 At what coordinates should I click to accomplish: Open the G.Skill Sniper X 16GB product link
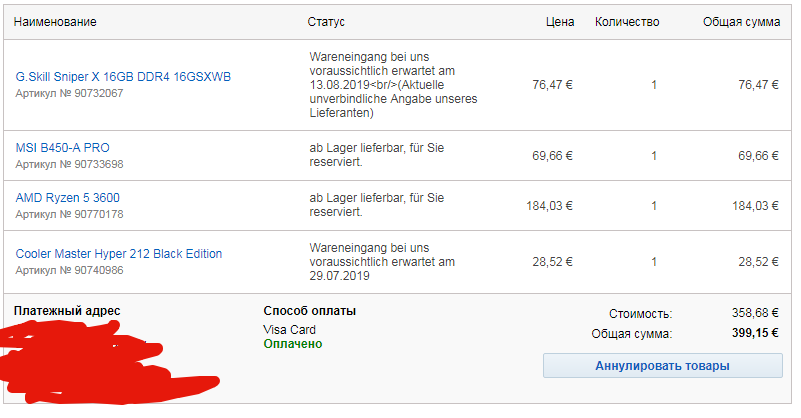click(122, 77)
